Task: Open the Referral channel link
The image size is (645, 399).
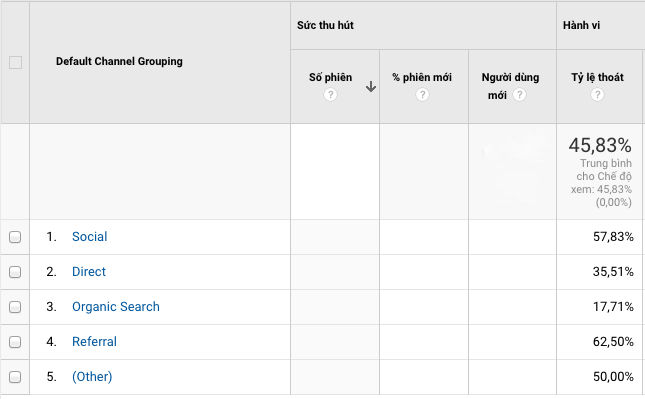Action: coord(94,341)
